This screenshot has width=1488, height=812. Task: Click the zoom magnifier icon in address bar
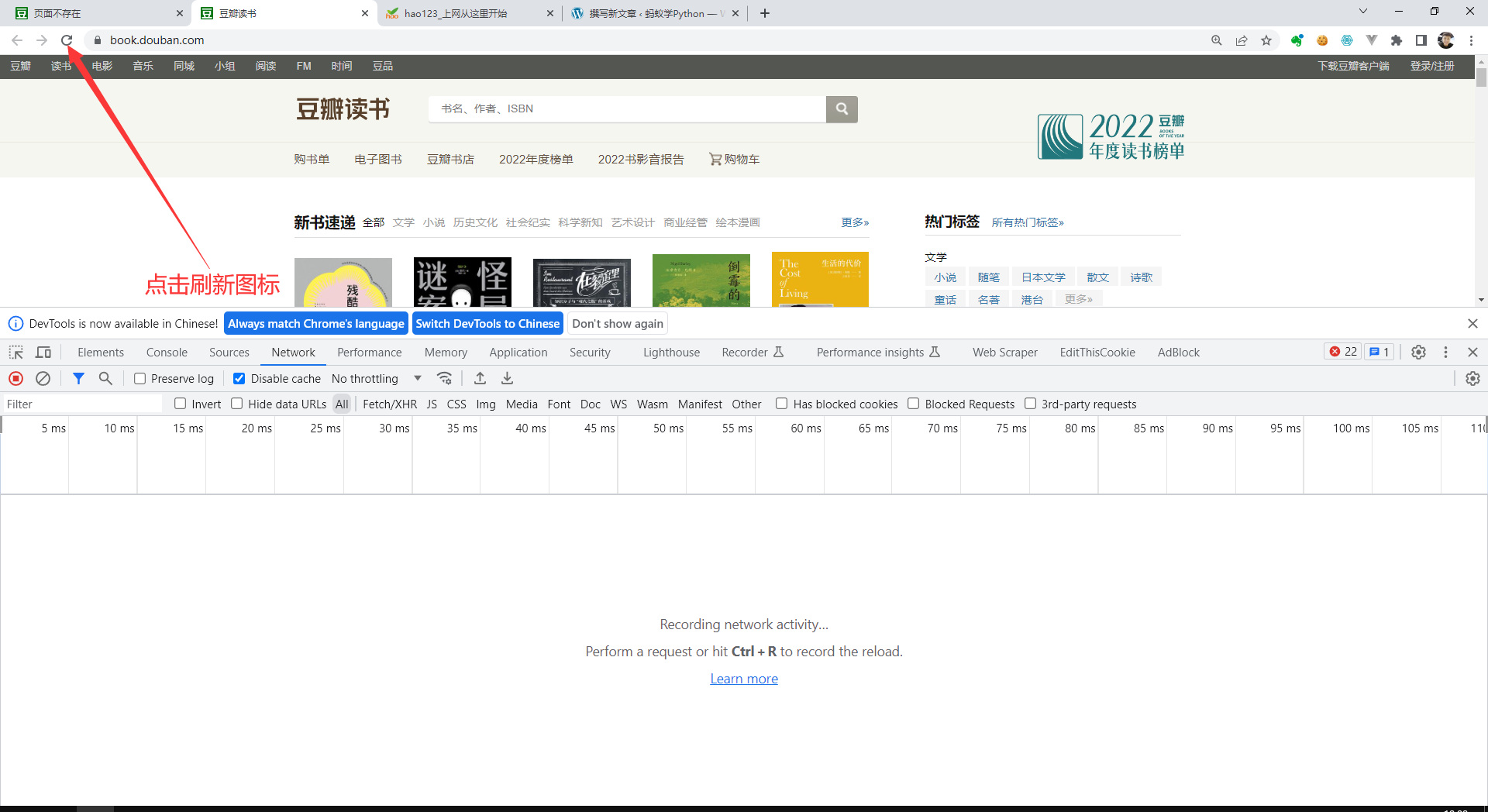pos(1217,40)
